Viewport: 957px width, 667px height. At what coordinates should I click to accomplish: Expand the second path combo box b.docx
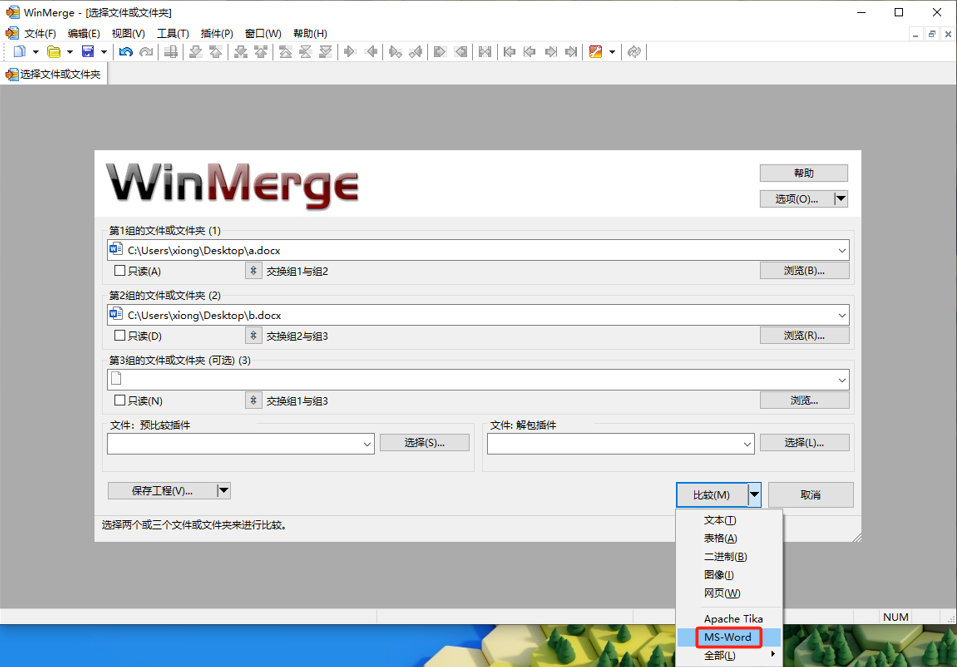[x=842, y=315]
